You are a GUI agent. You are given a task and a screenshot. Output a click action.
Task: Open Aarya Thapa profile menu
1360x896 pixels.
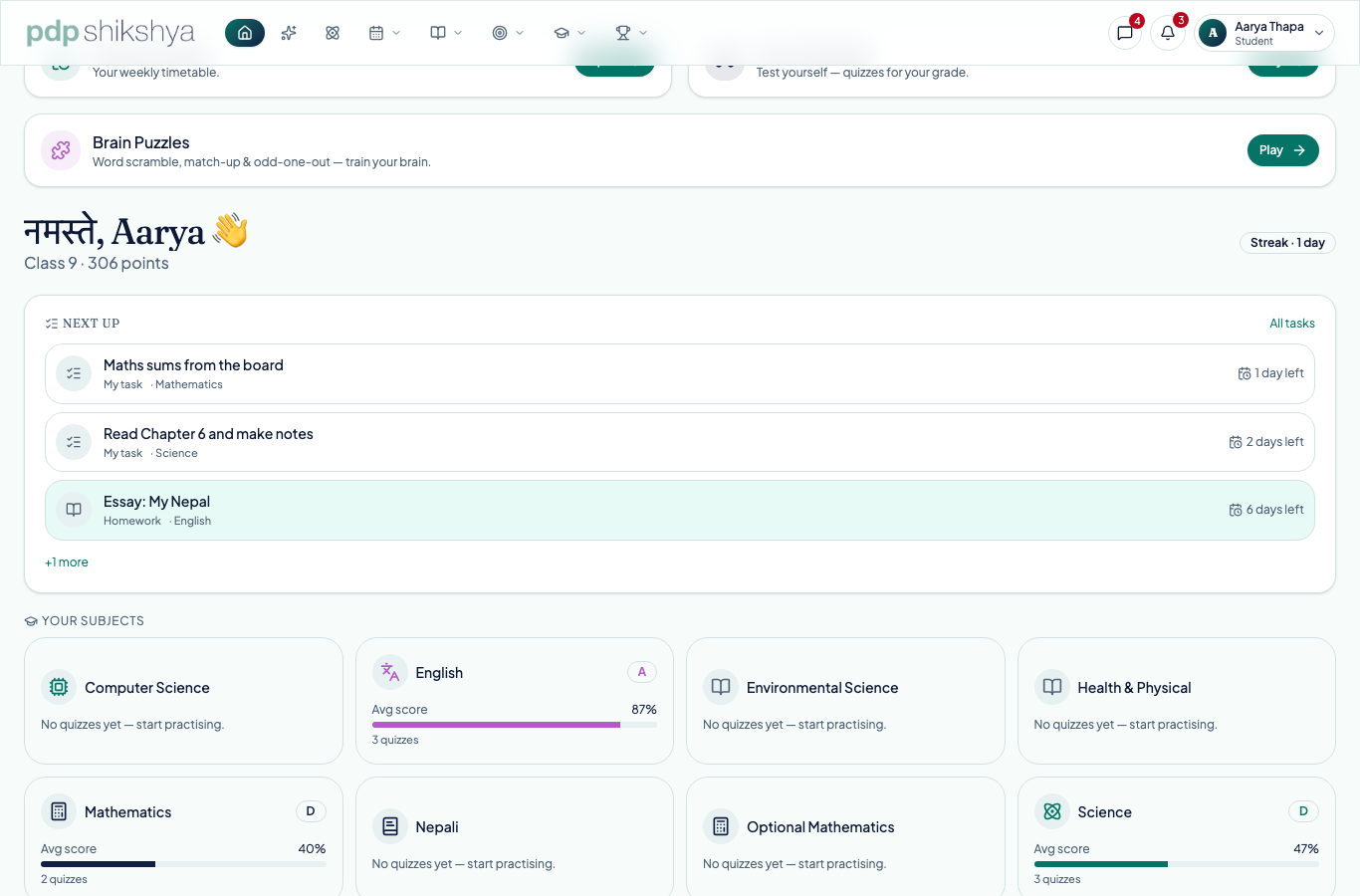click(x=1264, y=33)
